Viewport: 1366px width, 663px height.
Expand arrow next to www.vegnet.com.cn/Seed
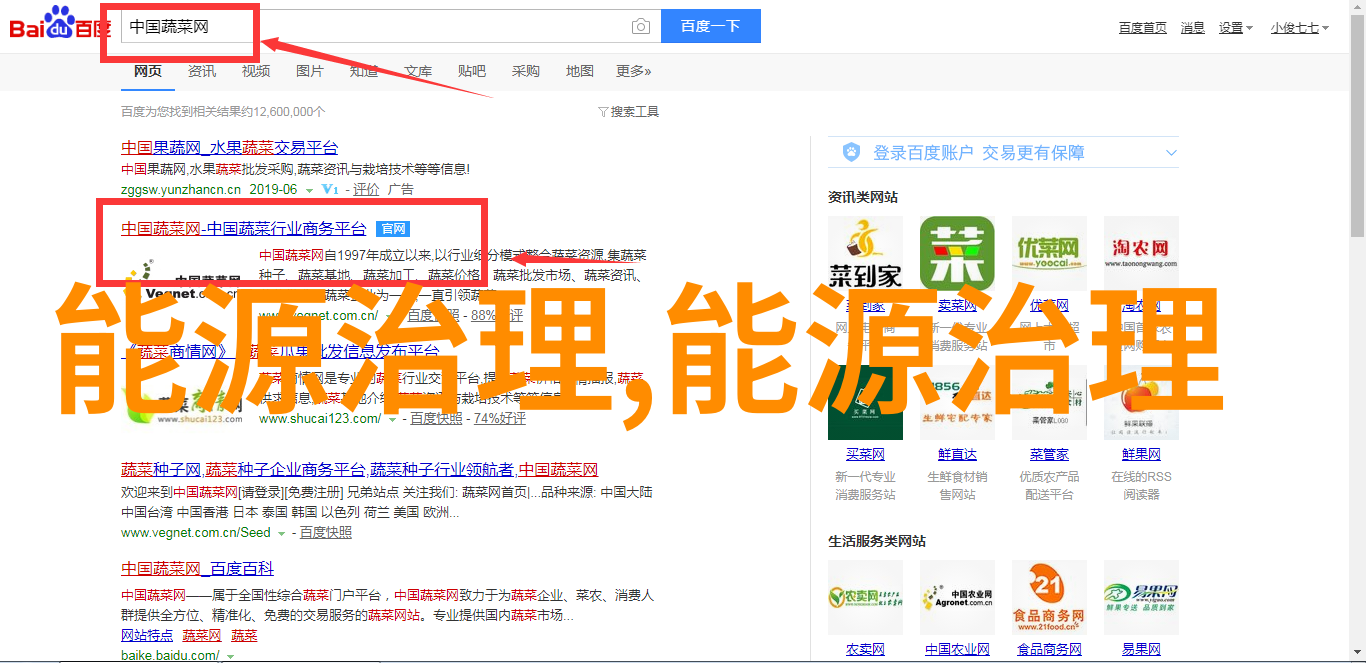tap(283, 534)
